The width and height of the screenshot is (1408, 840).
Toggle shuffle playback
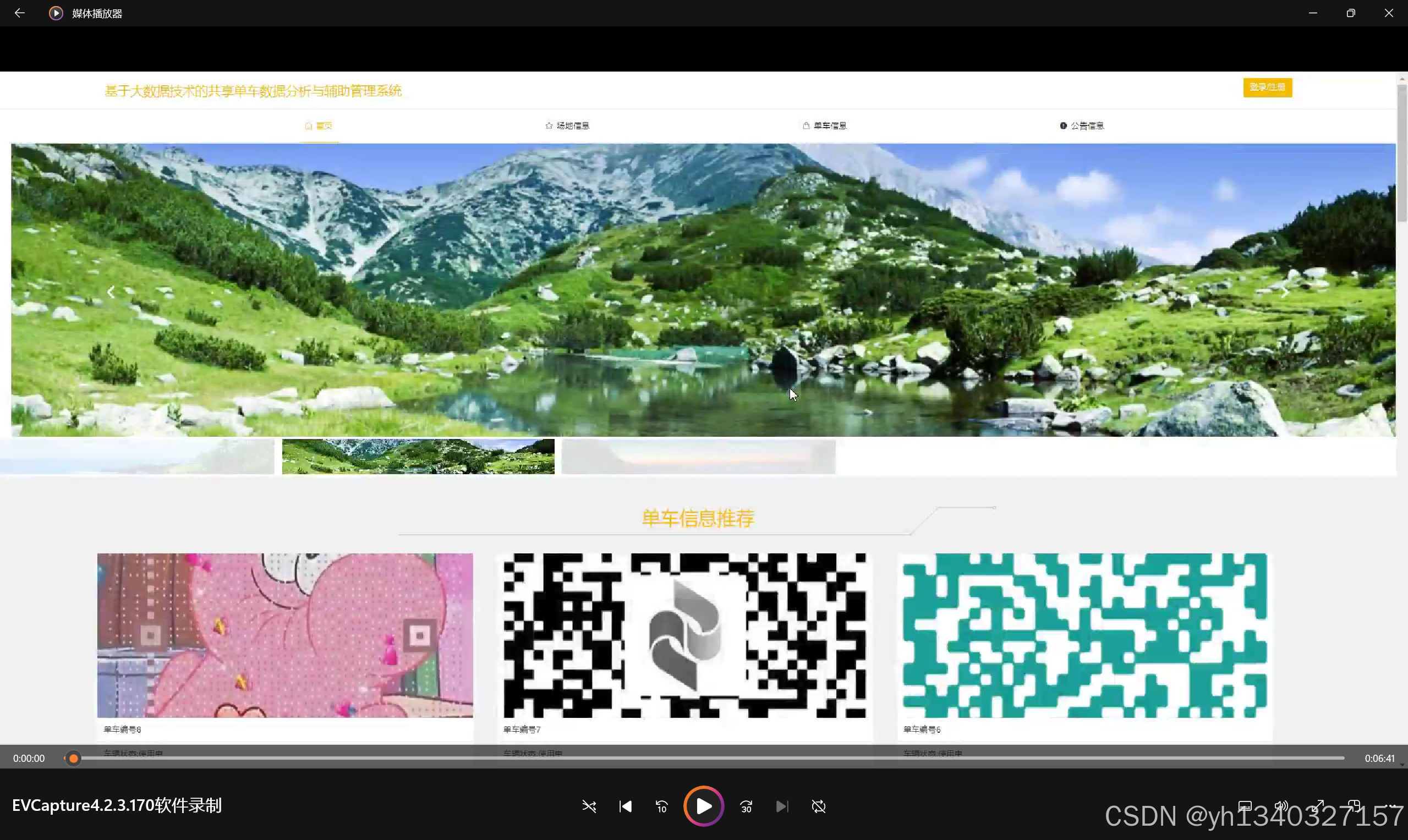(589, 806)
